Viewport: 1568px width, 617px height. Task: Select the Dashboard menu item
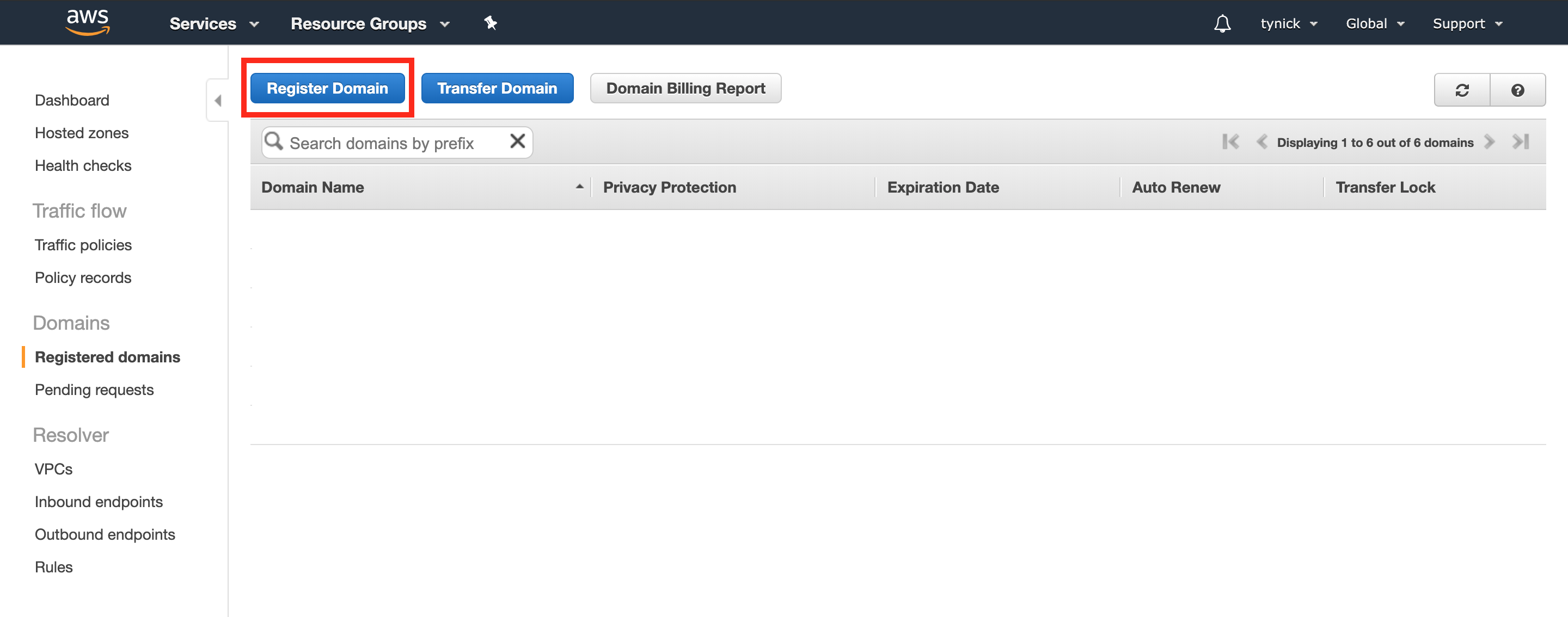point(72,100)
